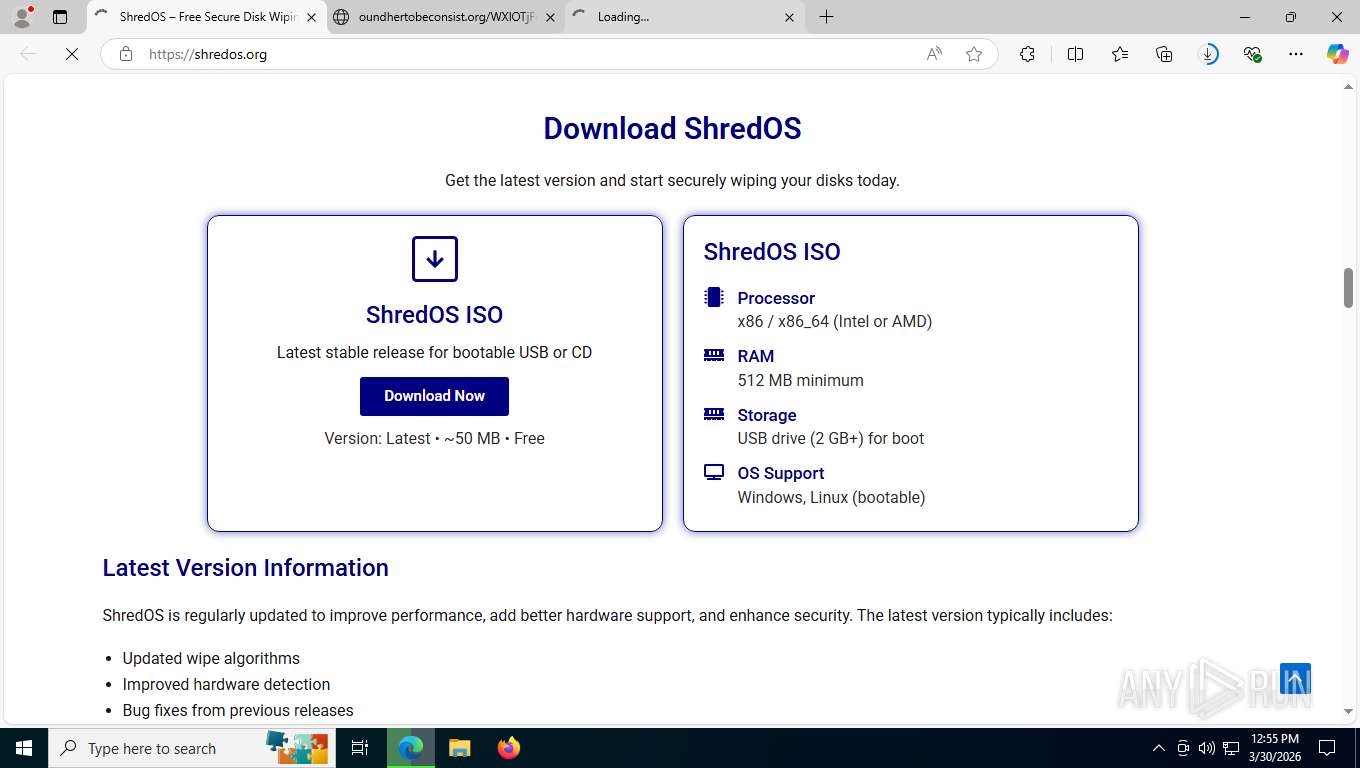
Task: Click the Latest Version Information heading
Action: 245,568
